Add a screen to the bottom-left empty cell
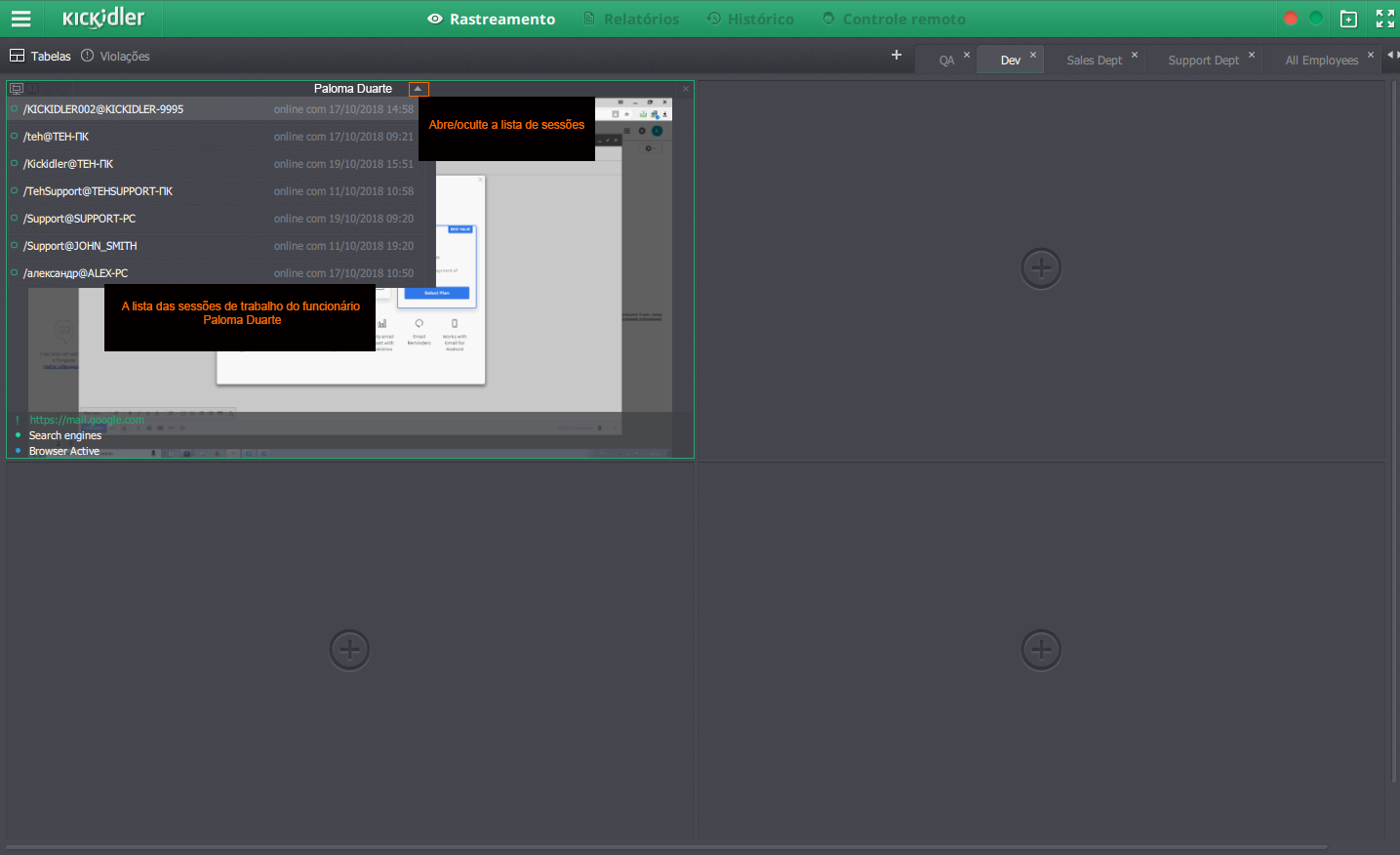1400x855 pixels. 349,650
